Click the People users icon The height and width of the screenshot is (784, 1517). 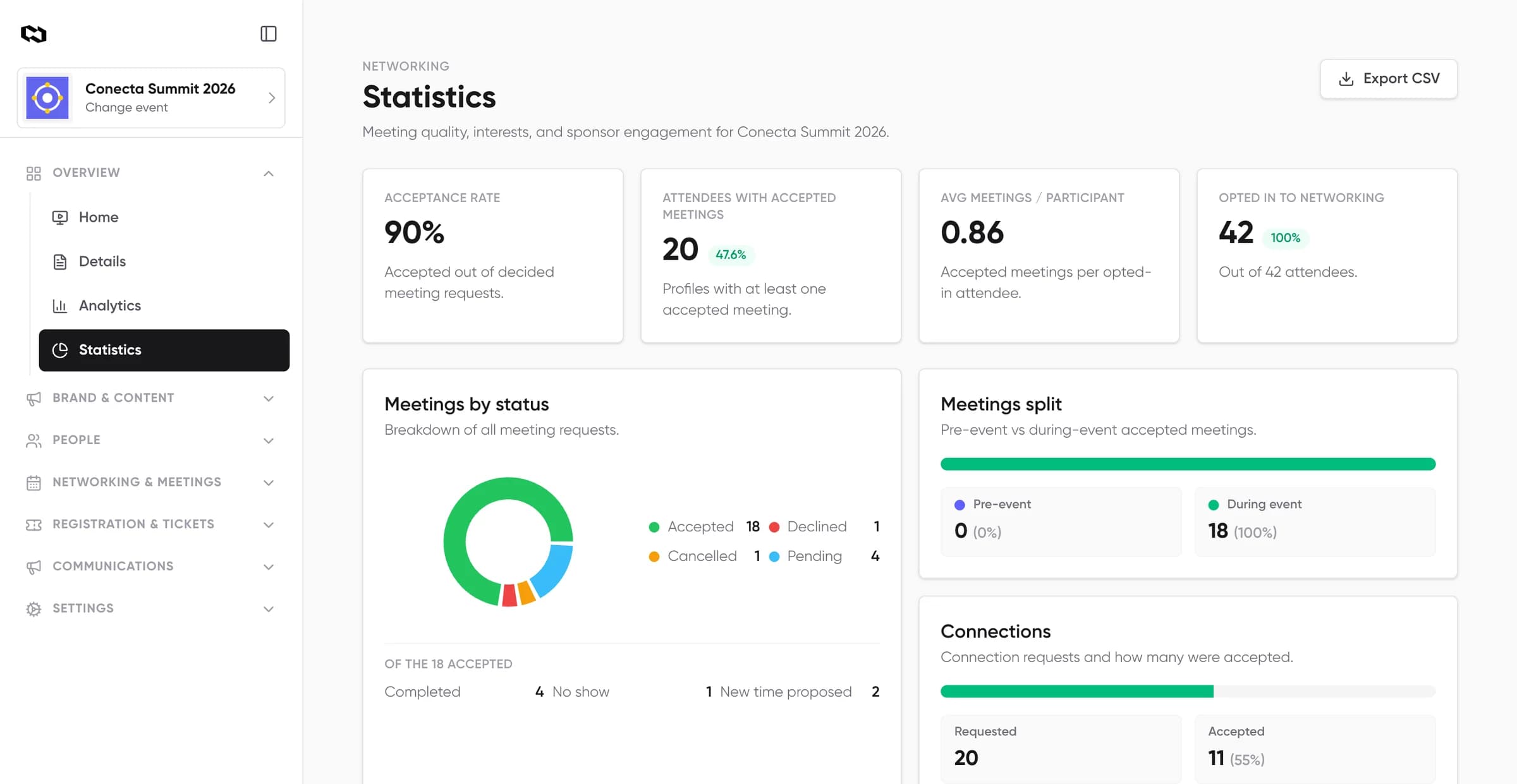[34, 440]
